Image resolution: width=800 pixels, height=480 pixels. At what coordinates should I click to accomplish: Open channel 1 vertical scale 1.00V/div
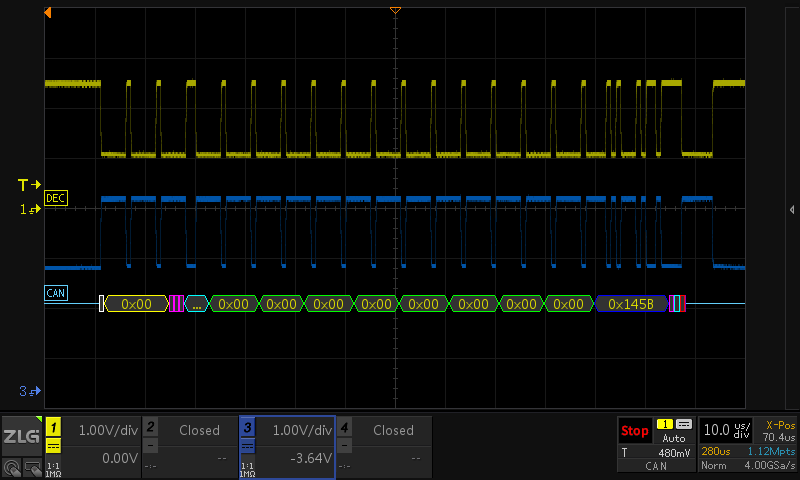100,430
